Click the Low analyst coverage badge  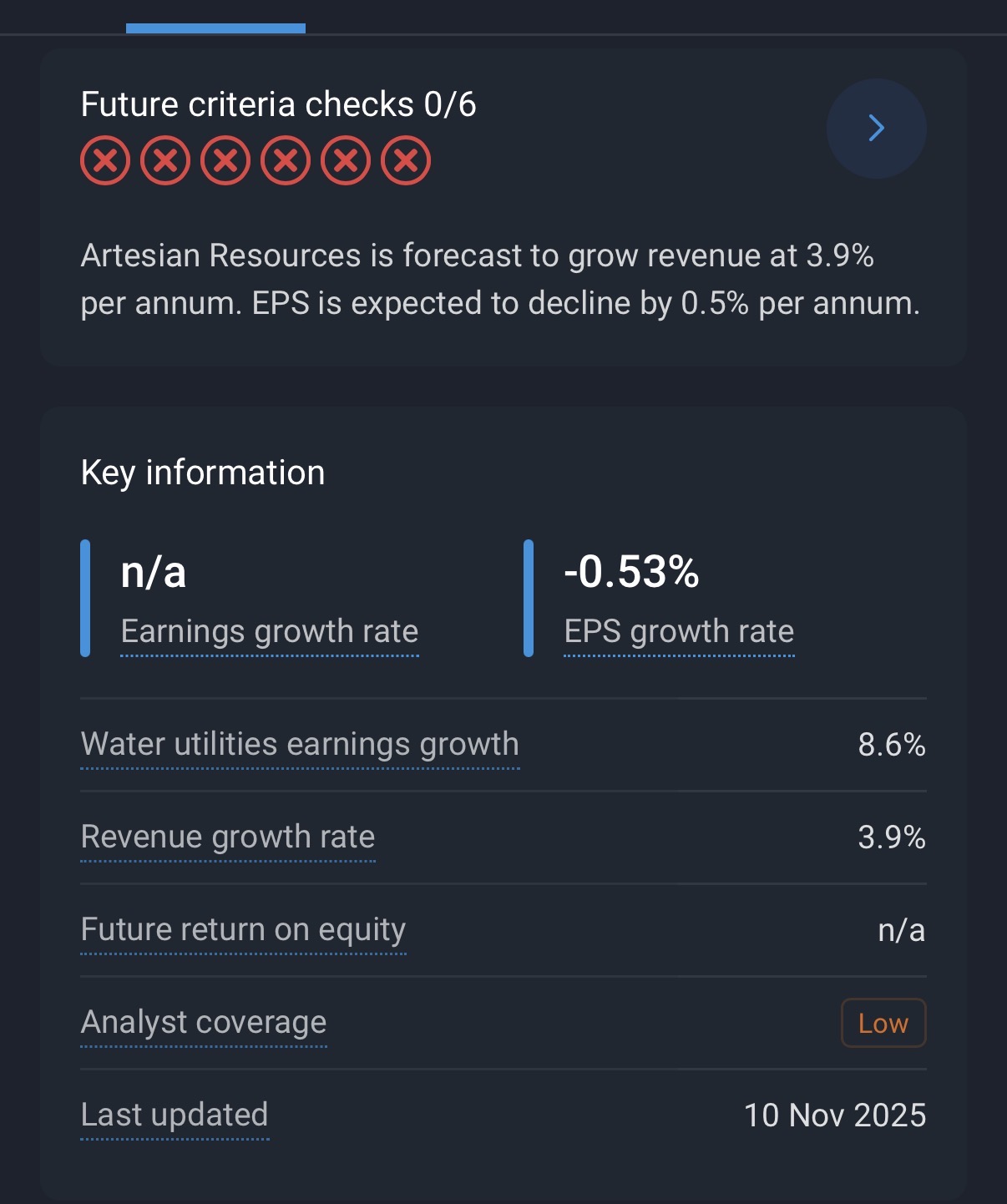pos(883,1023)
